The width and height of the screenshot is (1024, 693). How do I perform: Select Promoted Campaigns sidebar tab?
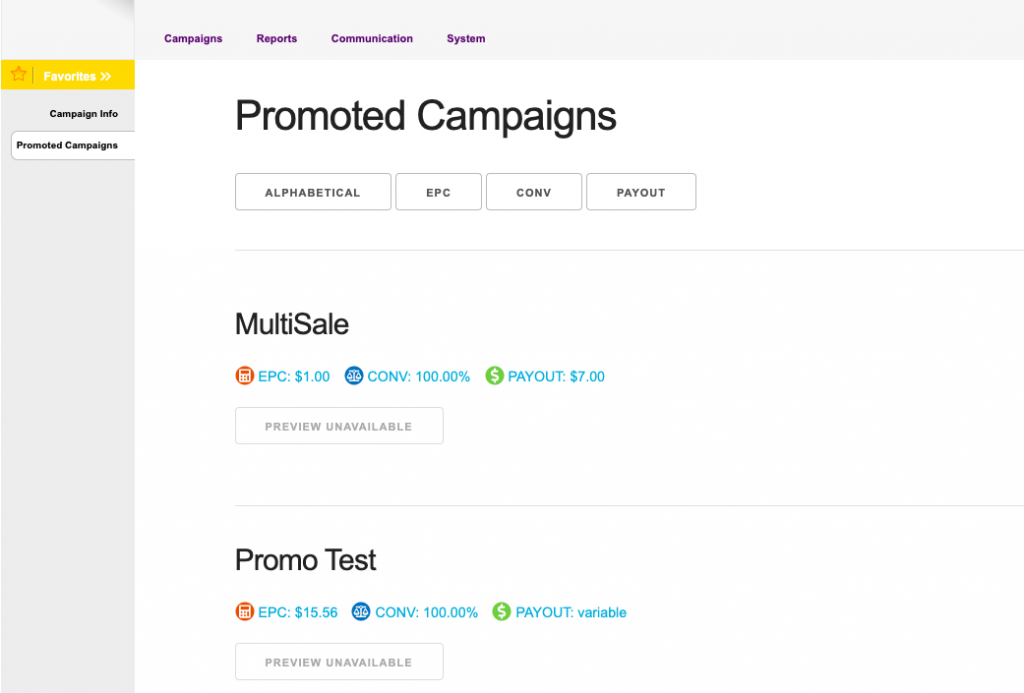click(68, 145)
